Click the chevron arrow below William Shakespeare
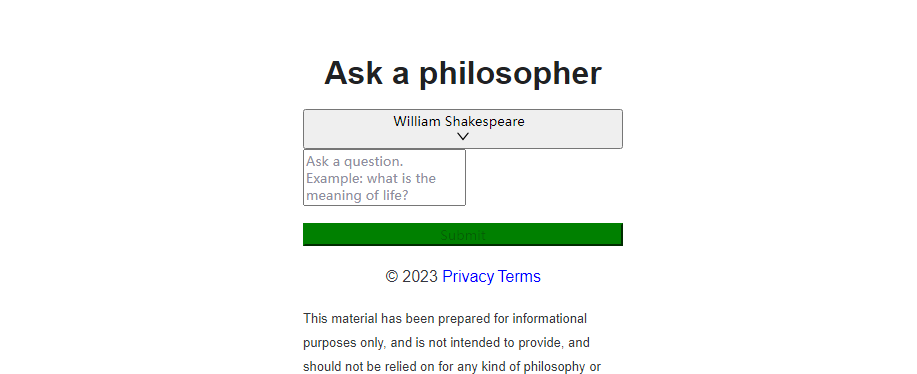Viewport: 917px width, 374px height. [x=463, y=137]
